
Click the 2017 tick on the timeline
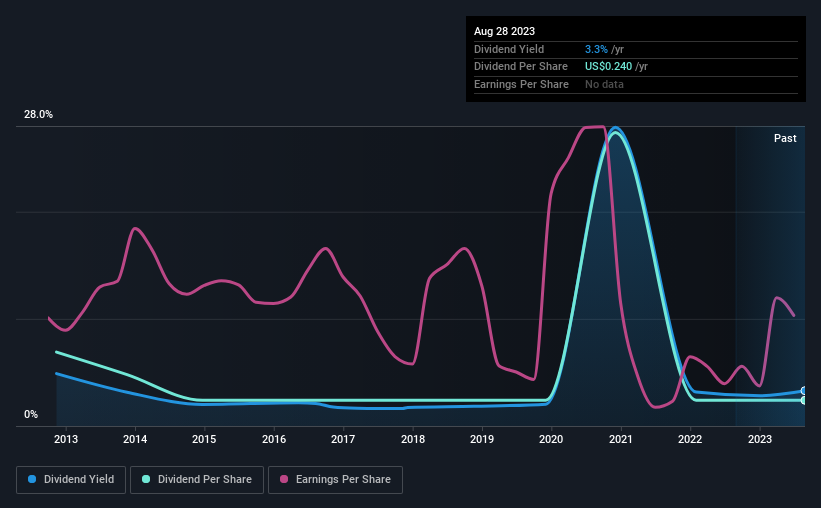[x=343, y=438]
